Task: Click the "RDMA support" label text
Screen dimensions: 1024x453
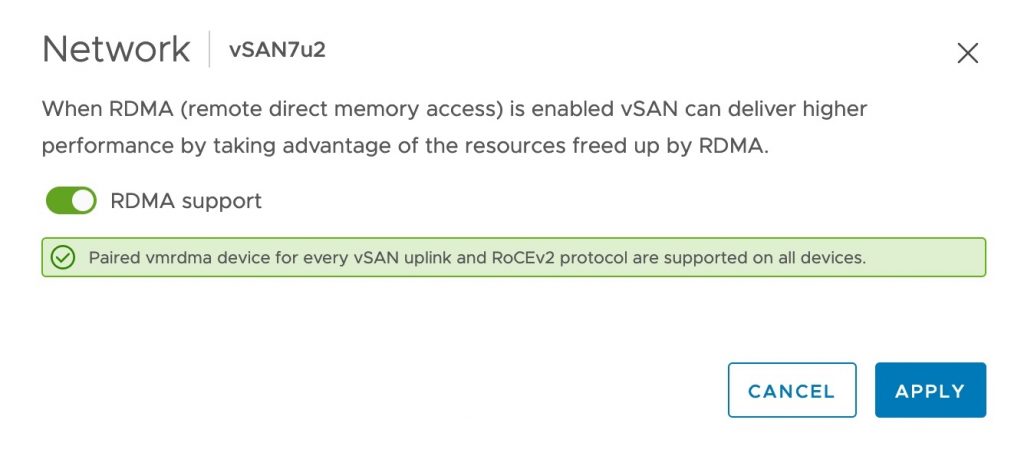Action: [x=186, y=201]
